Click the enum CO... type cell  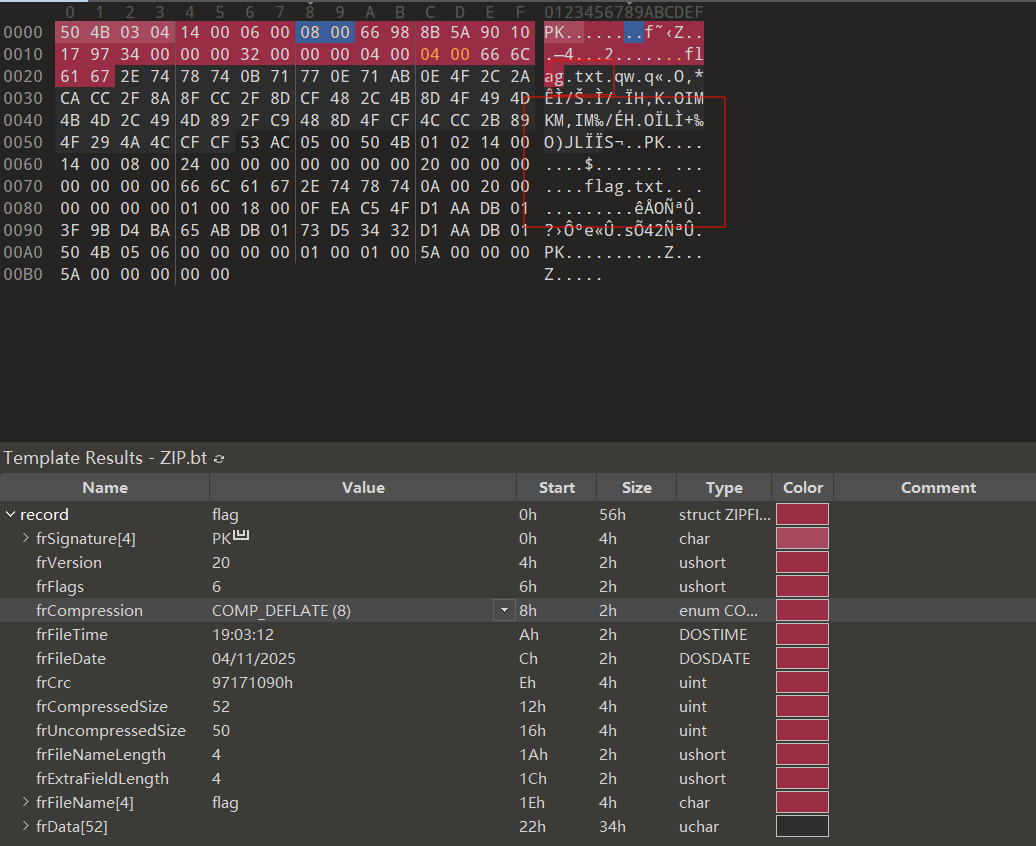(718, 610)
